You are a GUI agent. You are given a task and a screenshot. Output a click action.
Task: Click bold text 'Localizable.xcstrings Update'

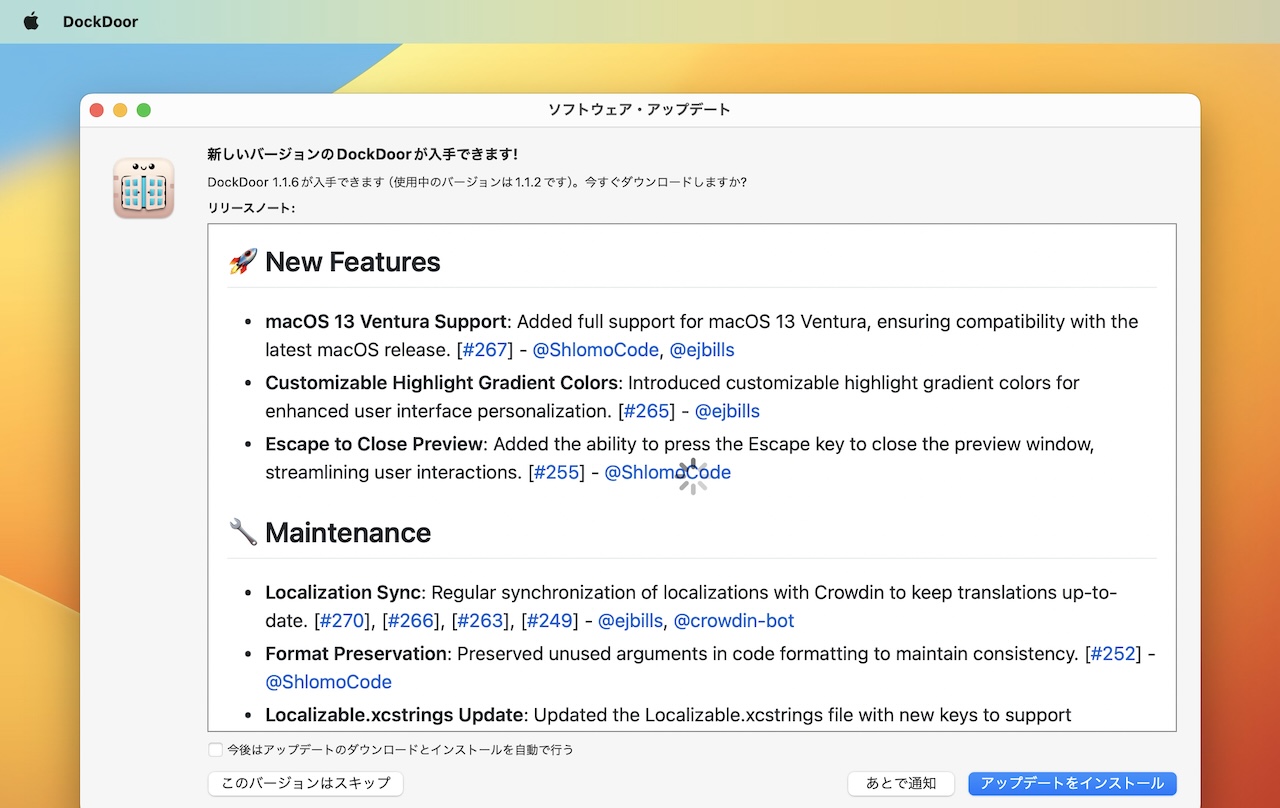pos(394,715)
